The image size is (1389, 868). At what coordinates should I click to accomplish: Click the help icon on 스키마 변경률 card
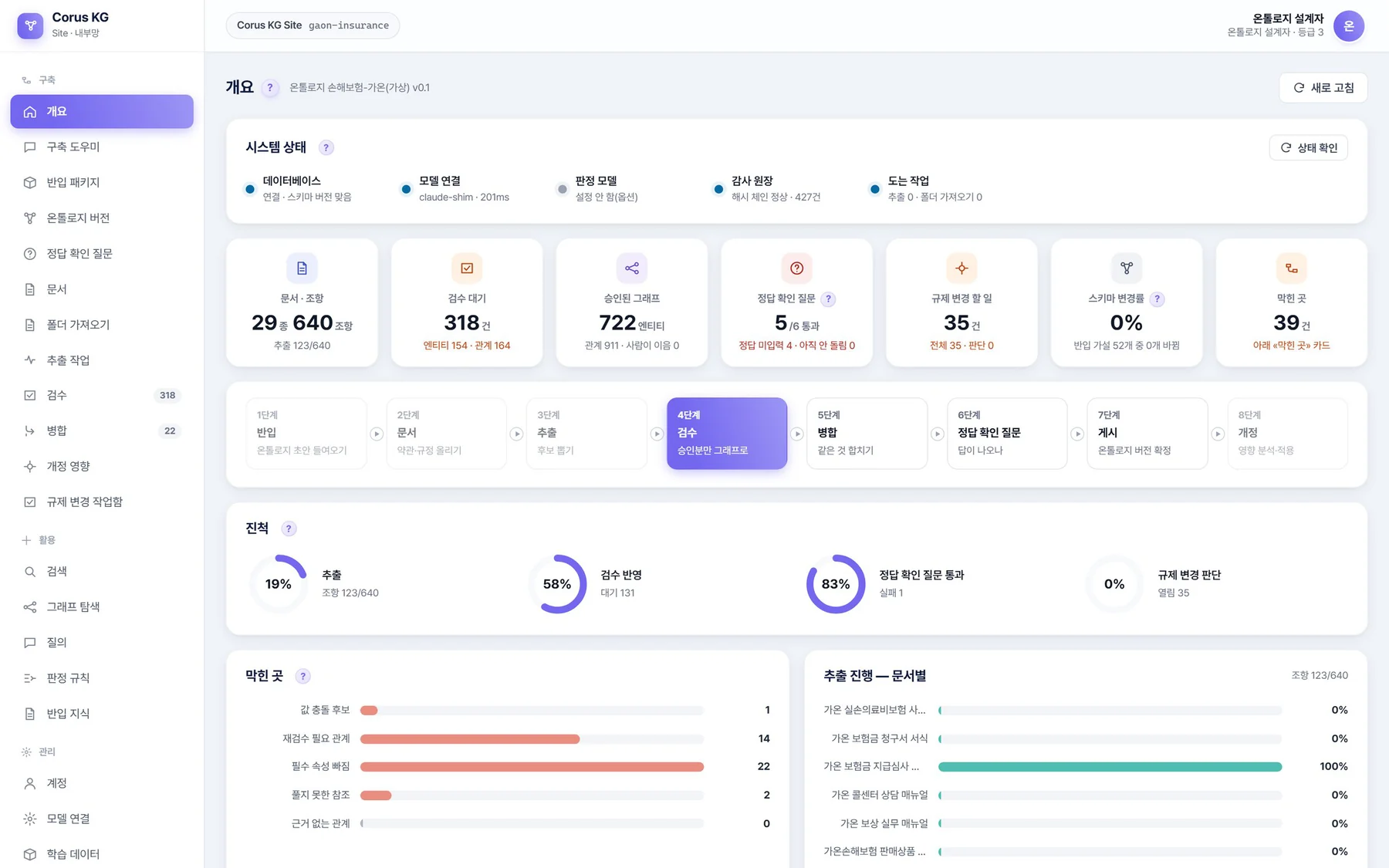(x=1157, y=299)
